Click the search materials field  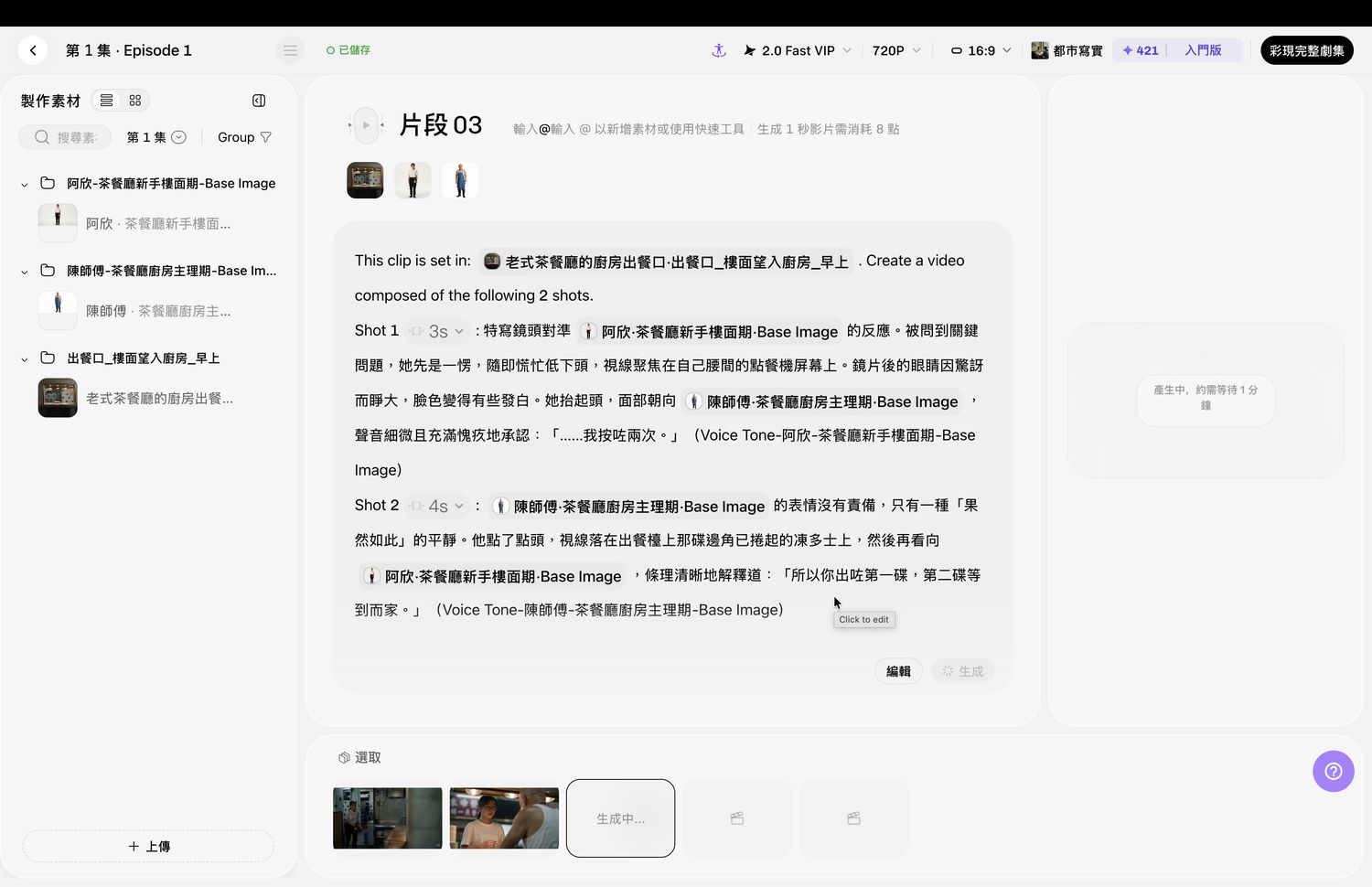tap(65, 137)
